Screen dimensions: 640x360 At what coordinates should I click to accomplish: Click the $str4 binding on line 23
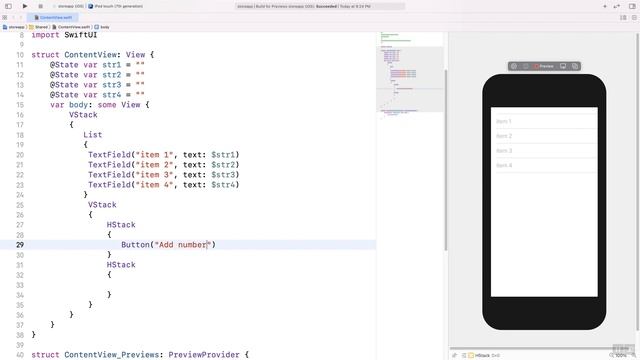[223, 185]
